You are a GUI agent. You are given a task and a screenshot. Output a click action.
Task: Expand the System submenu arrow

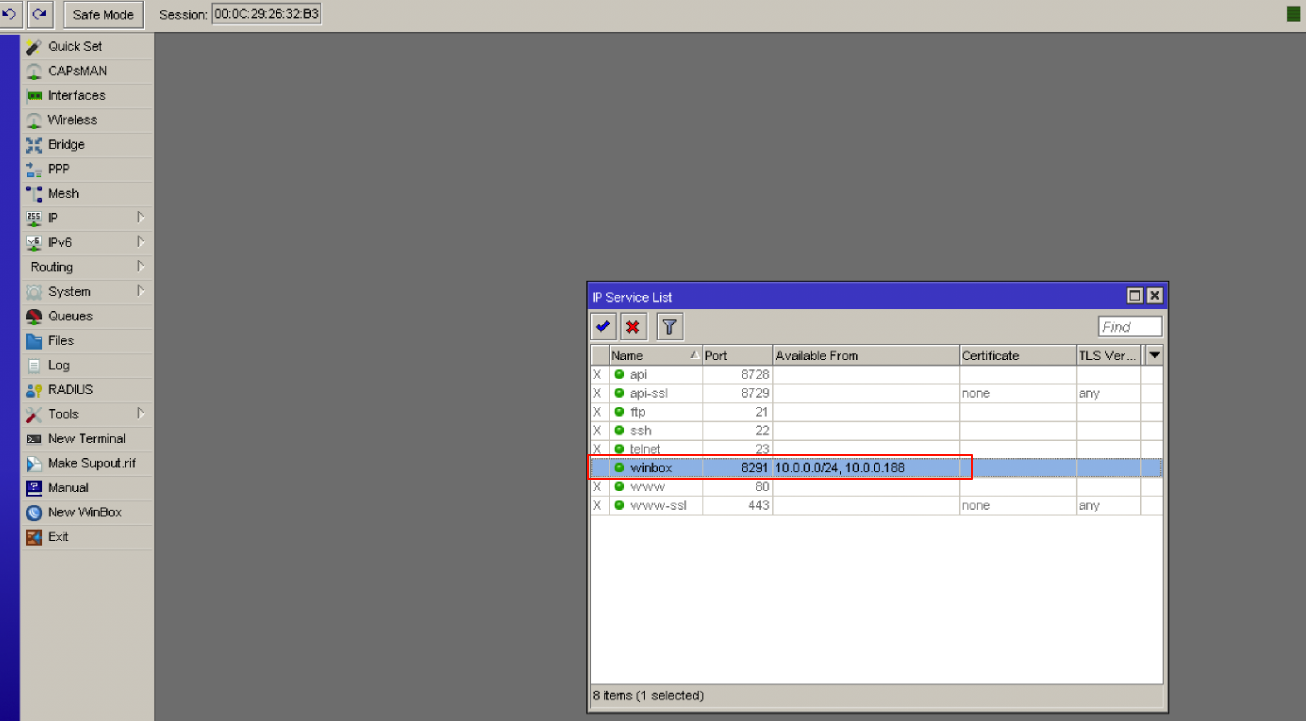141,291
